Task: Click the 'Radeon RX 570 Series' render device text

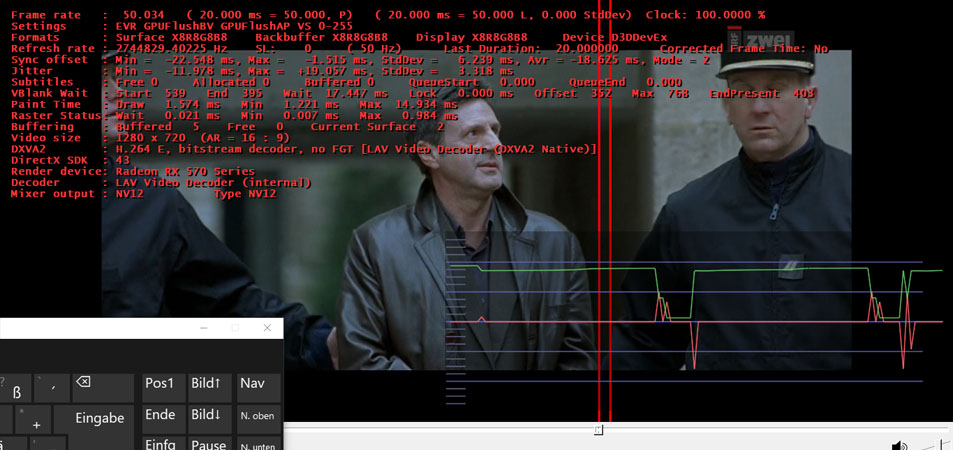Action: 185,171
